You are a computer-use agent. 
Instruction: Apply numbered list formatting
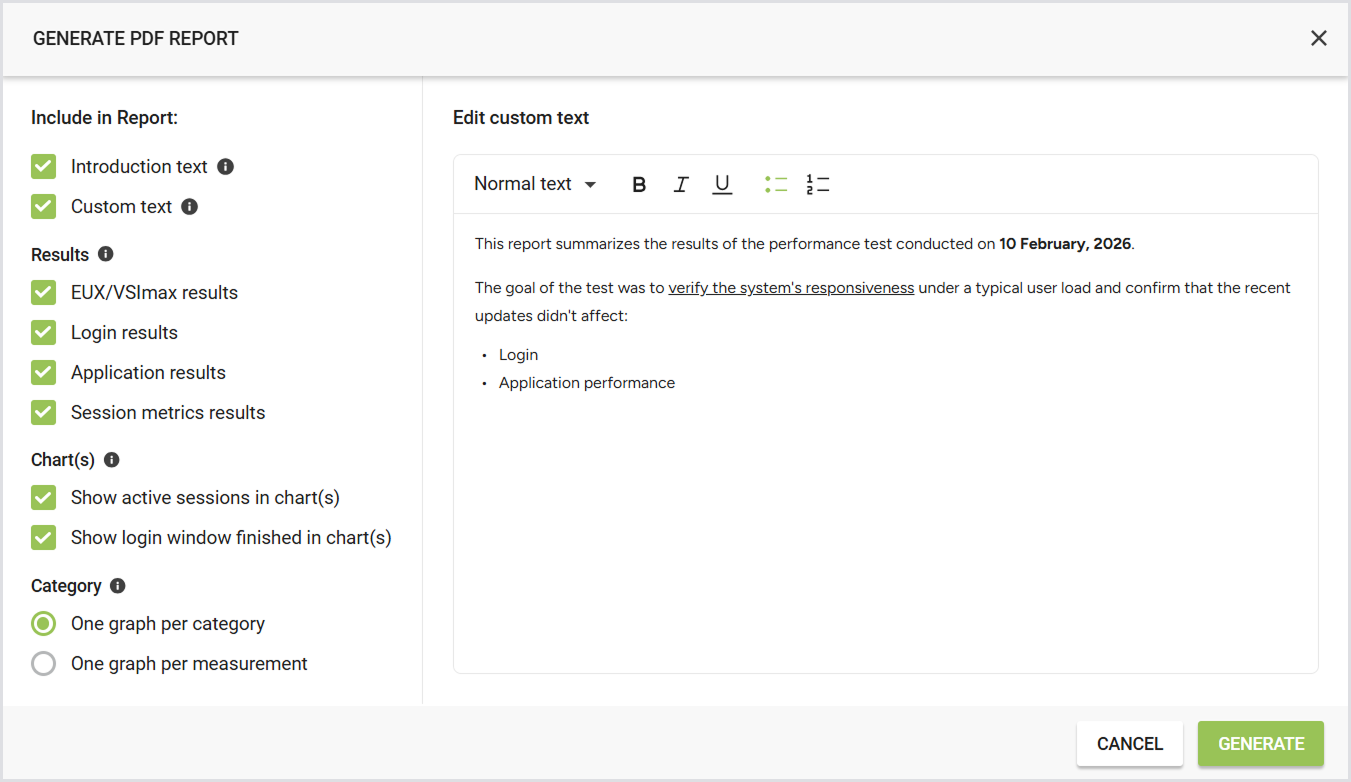(x=818, y=184)
